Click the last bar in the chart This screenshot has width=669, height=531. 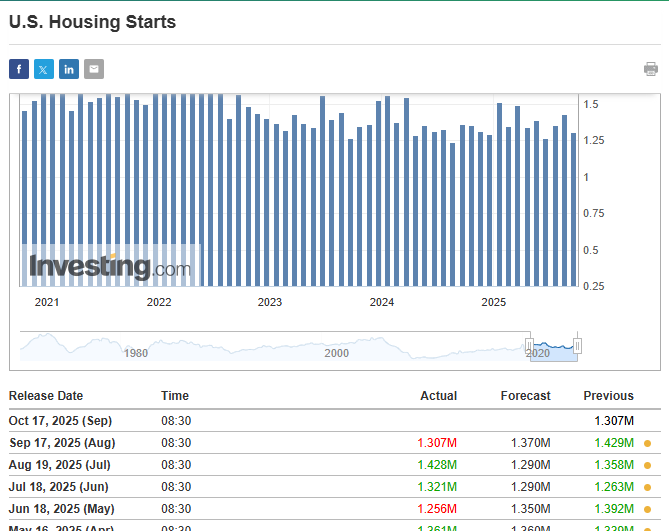coord(573,209)
